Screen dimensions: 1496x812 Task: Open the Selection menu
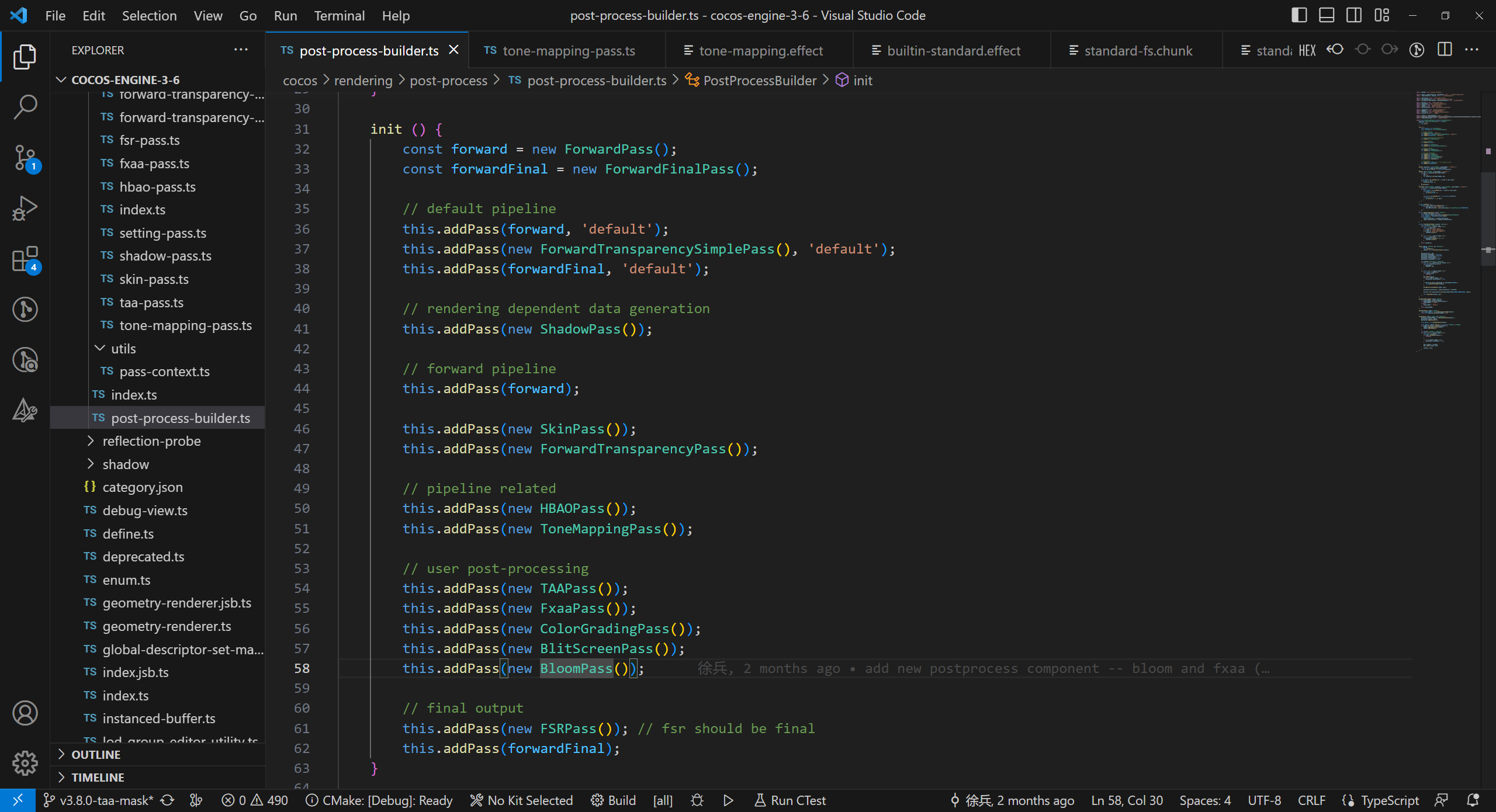coord(149,16)
